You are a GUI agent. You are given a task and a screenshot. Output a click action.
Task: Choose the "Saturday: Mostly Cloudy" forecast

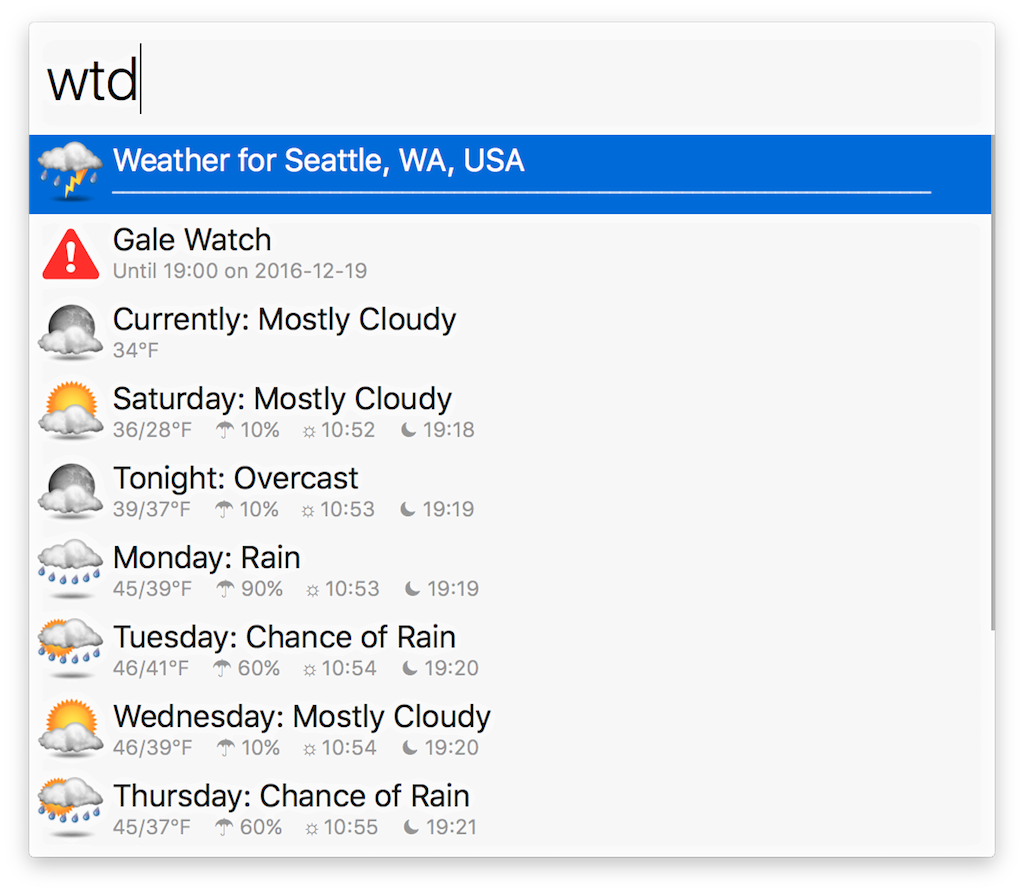[x=282, y=399]
